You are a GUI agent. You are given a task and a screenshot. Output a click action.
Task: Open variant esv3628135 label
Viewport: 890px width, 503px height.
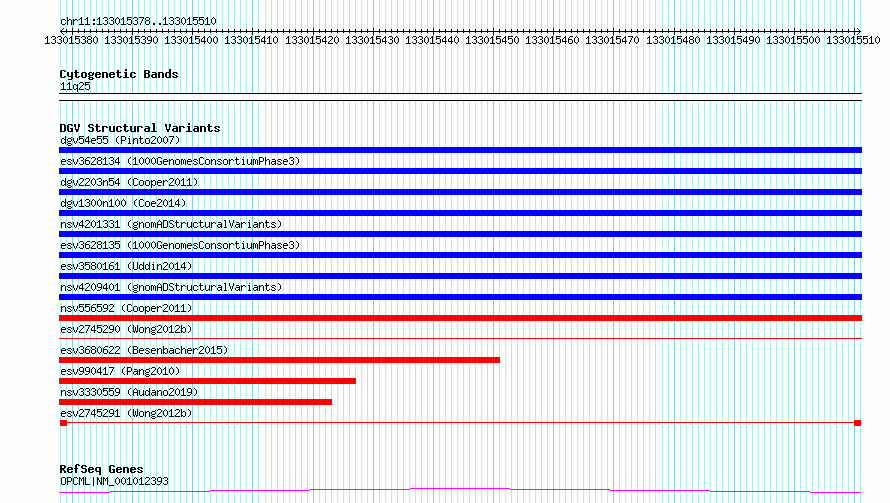(x=180, y=245)
